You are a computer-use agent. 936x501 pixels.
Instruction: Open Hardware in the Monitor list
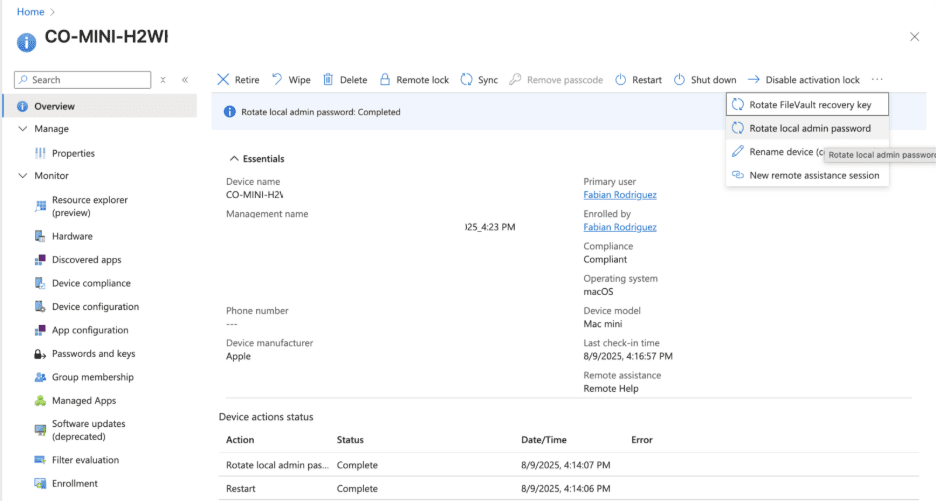click(72, 237)
